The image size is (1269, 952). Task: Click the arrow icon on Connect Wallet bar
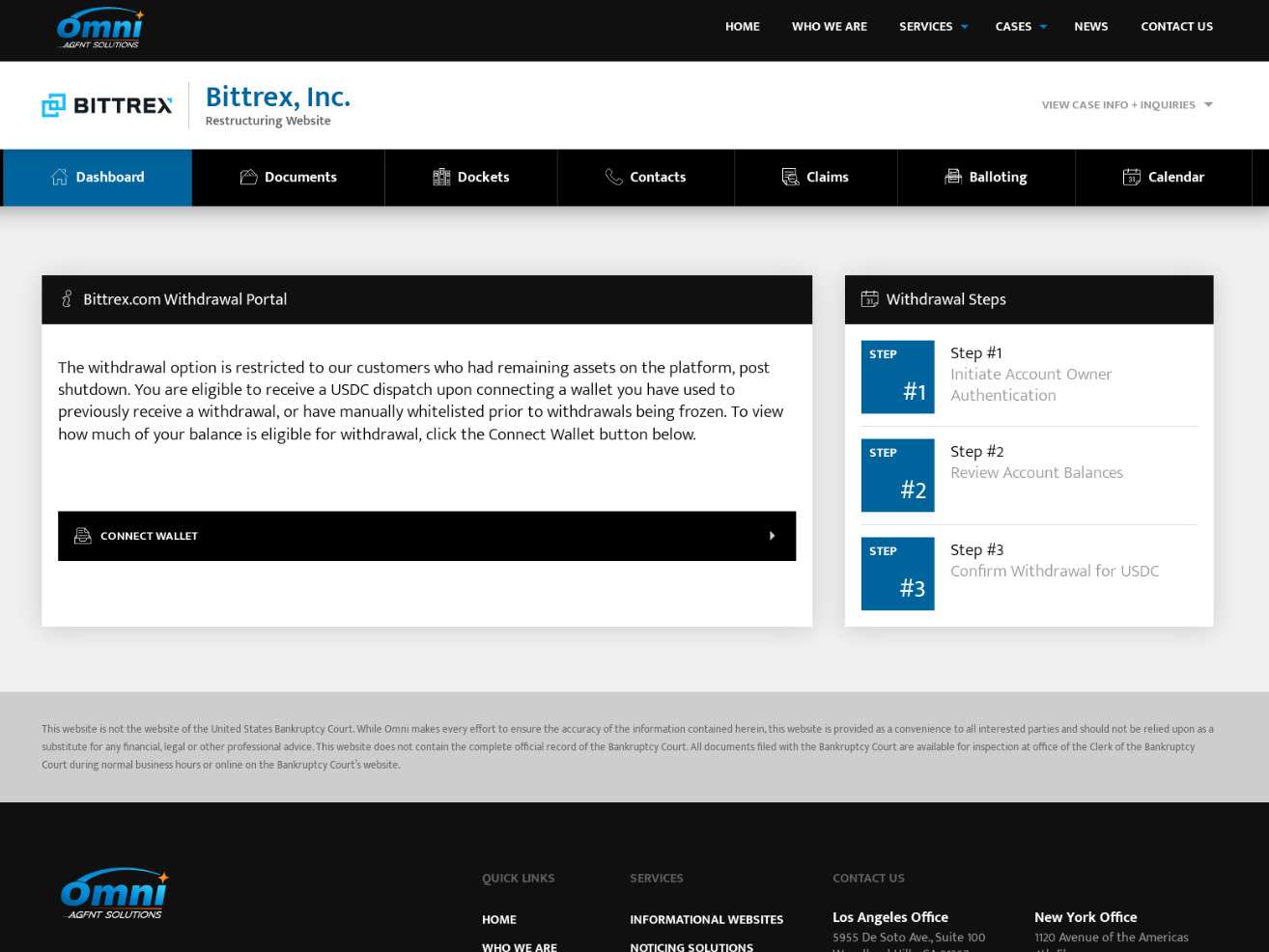point(772,536)
